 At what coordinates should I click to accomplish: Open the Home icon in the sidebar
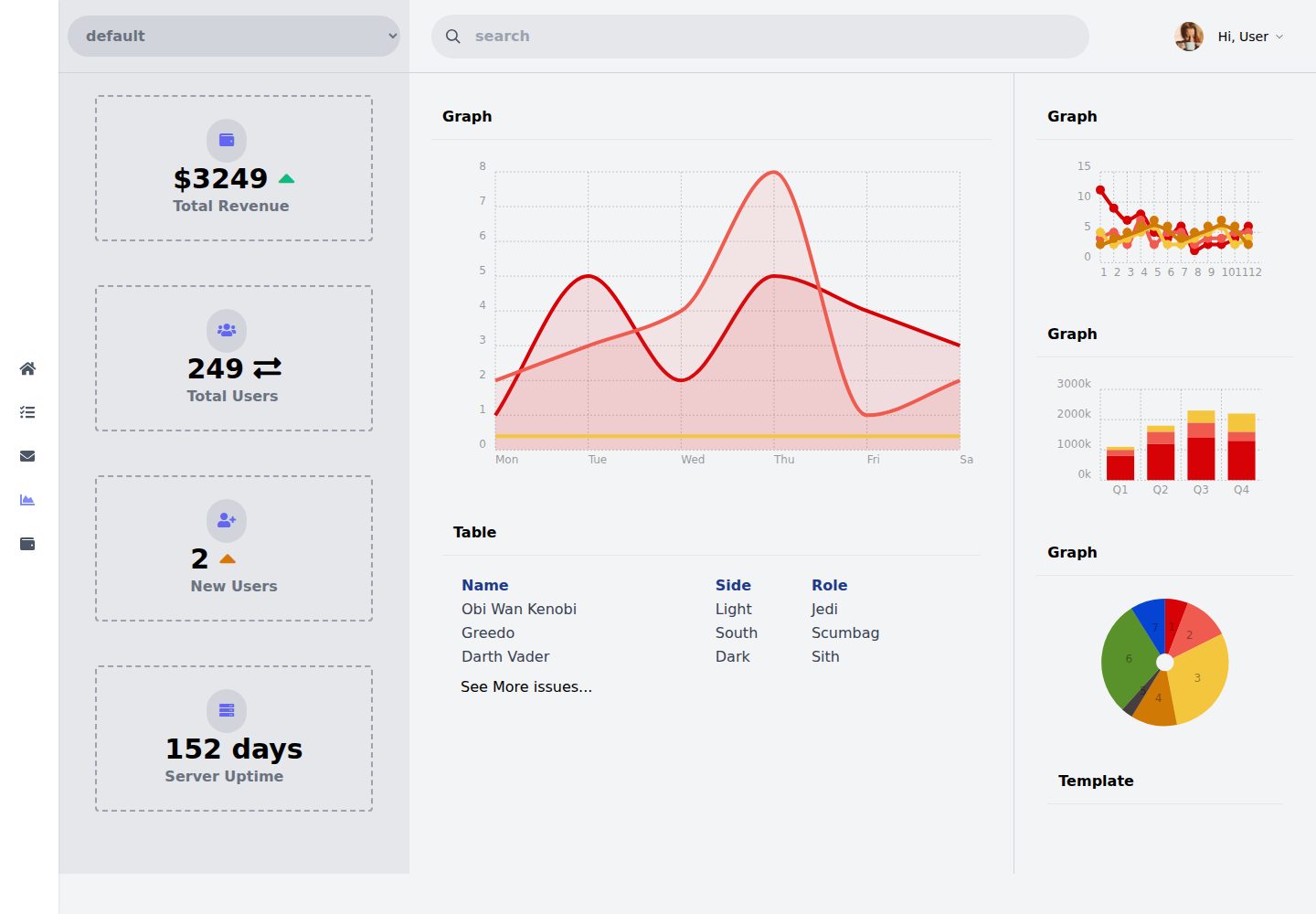point(27,368)
